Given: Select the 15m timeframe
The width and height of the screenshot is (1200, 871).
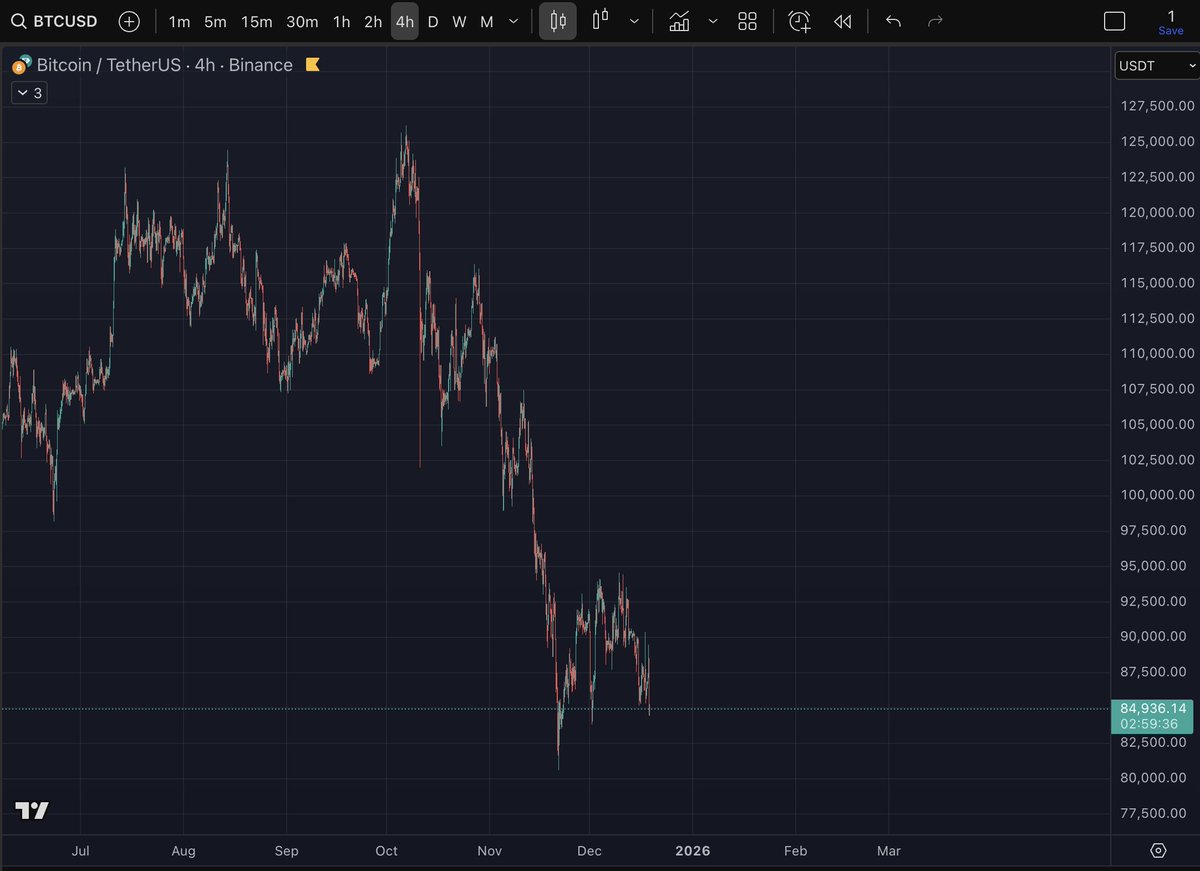Looking at the screenshot, I should [256, 21].
